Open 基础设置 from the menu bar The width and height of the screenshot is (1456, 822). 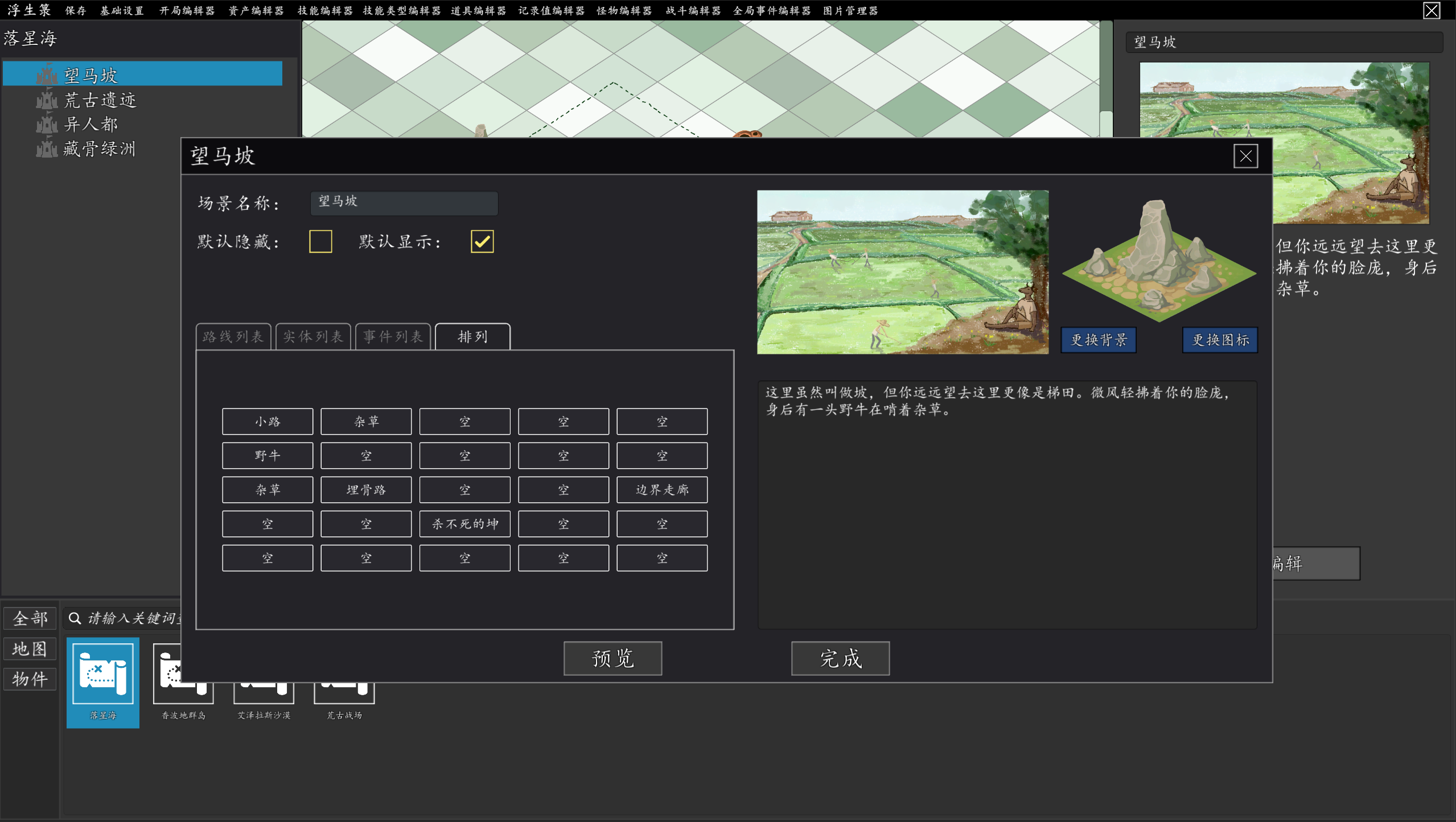(x=122, y=11)
